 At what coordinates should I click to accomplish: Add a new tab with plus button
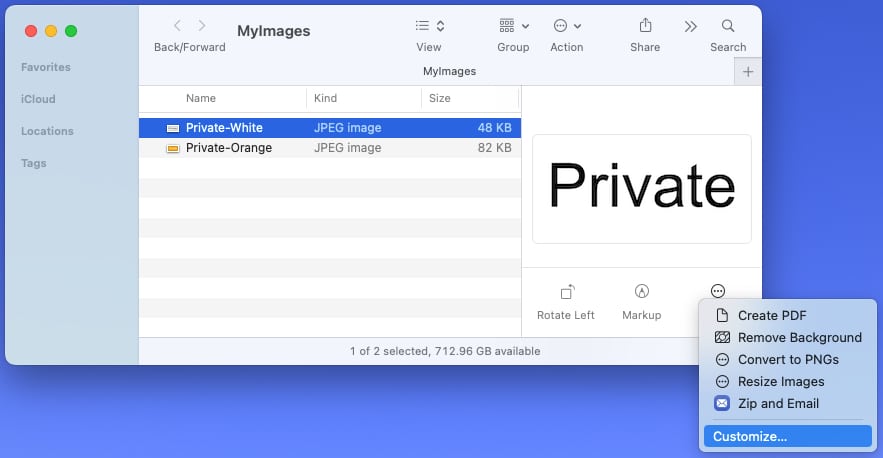coord(748,72)
